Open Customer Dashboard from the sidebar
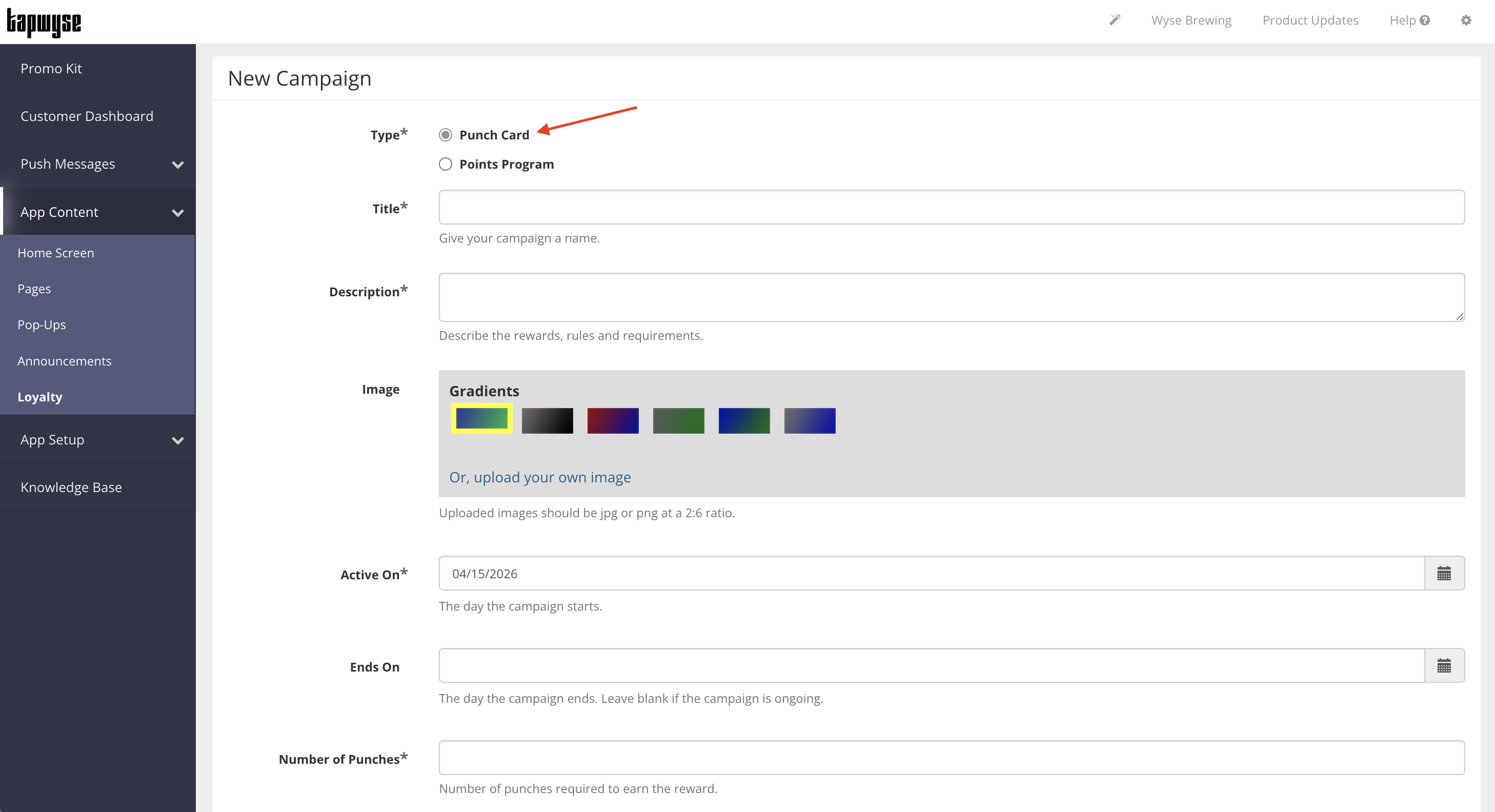Screen dimensions: 1495x812 tap(87, 116)
